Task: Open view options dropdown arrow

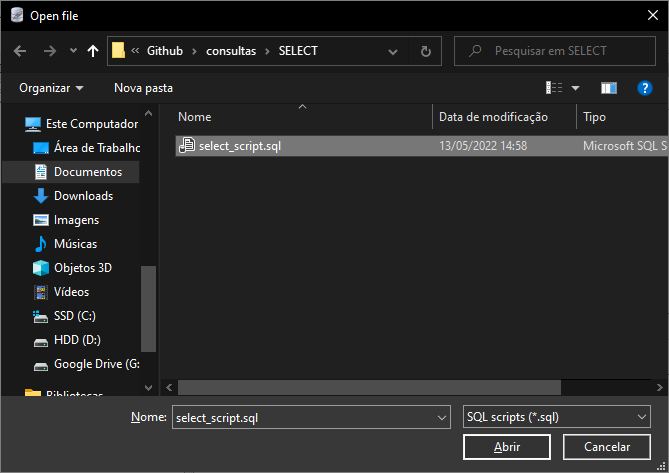Action: coord(575,88)
